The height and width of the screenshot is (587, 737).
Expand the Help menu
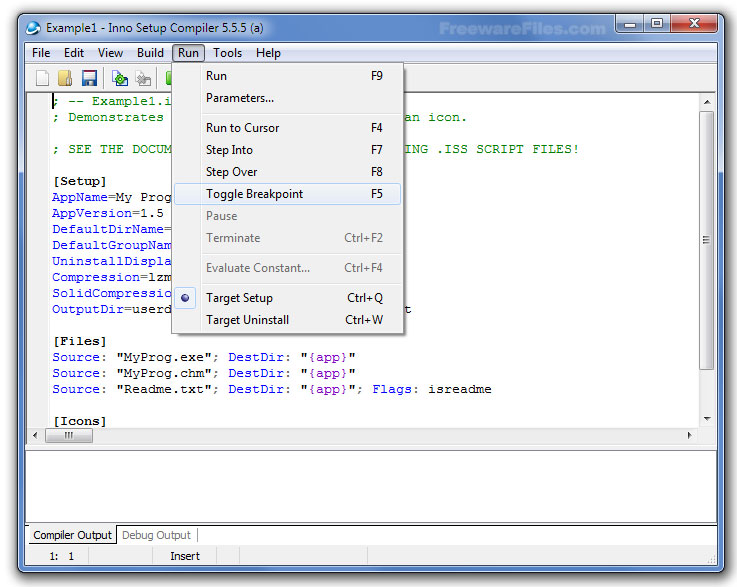(x=268, y=53)
